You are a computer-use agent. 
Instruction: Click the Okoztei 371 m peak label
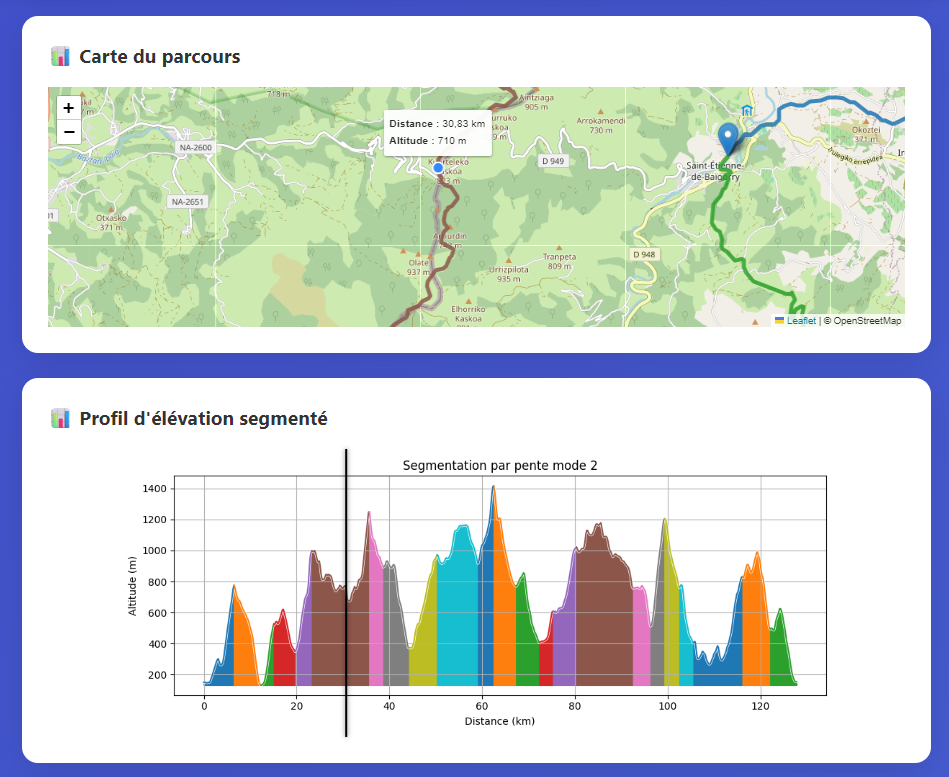pos(865,134)
